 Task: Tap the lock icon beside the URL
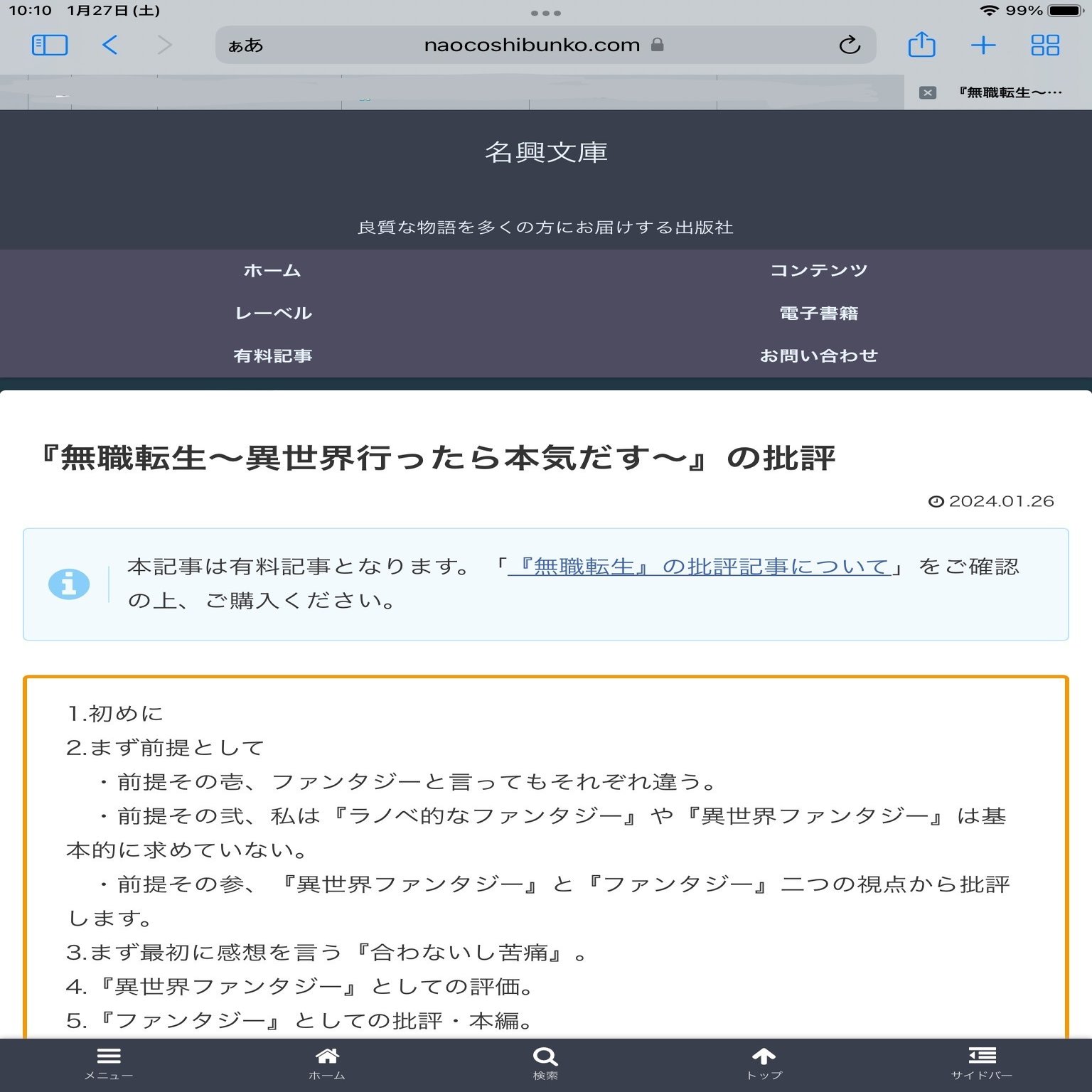click(658, 45)
